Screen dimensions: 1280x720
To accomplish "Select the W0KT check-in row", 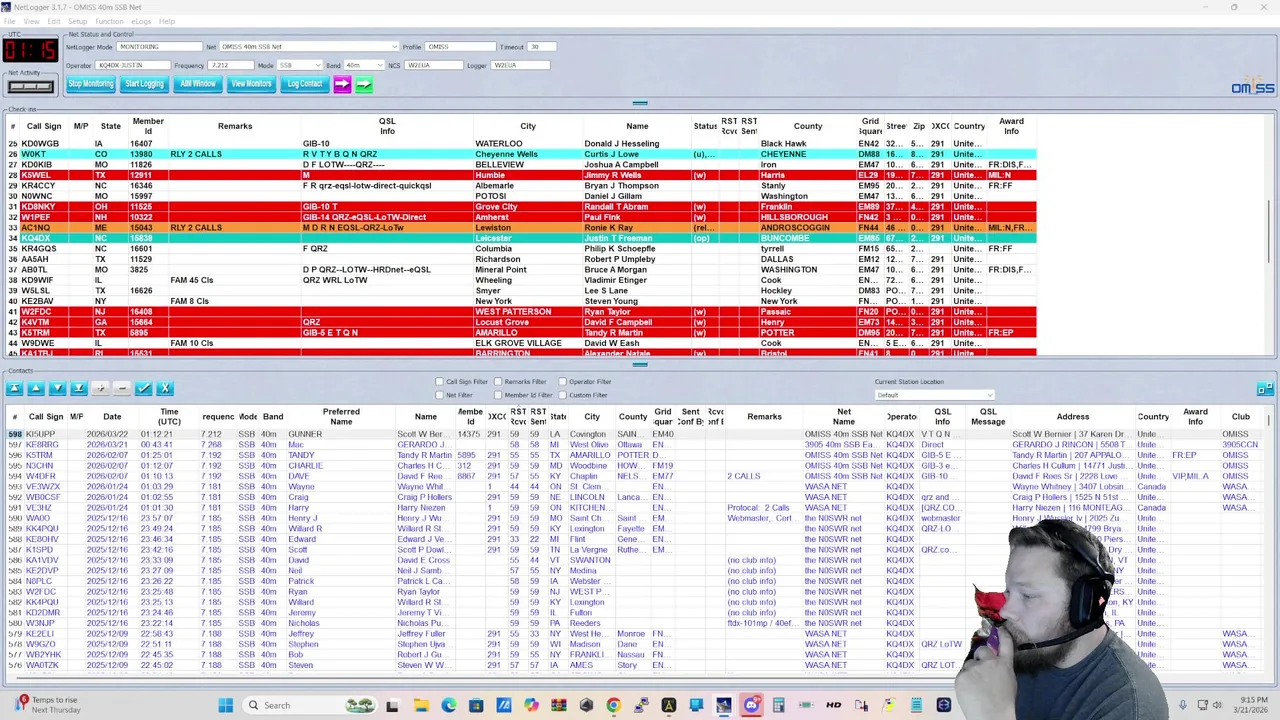I will (x=520, y=154).
